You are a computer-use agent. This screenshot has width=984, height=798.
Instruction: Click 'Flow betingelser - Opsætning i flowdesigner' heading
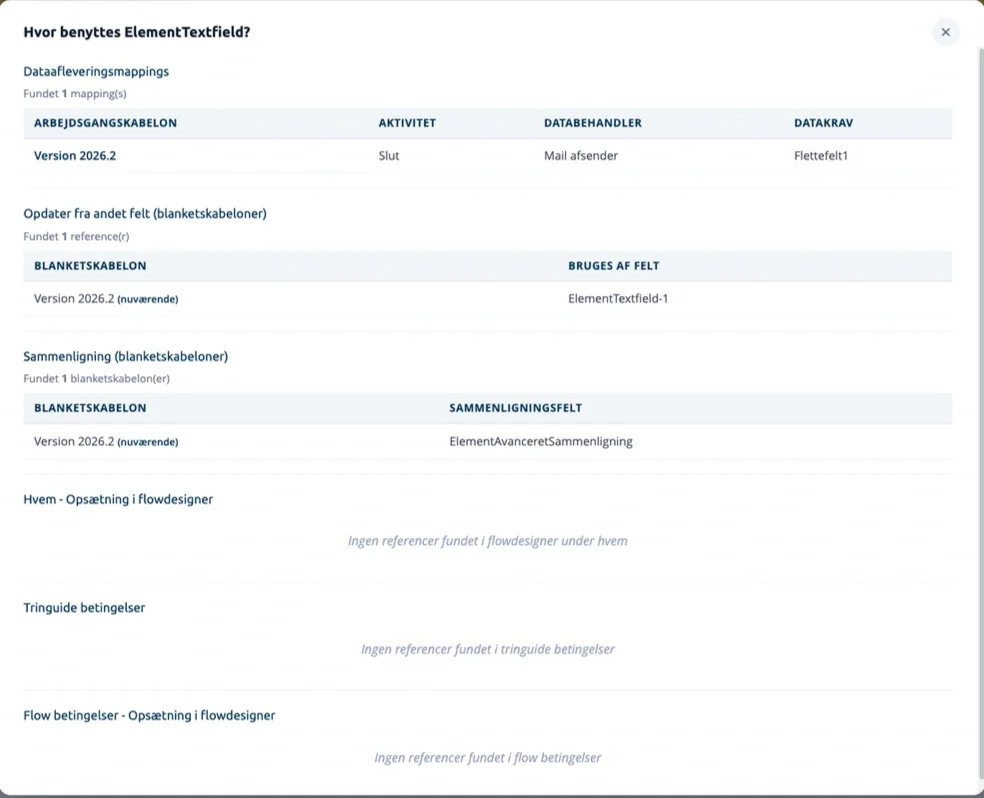pyautogui.click(x=149, y=715)
